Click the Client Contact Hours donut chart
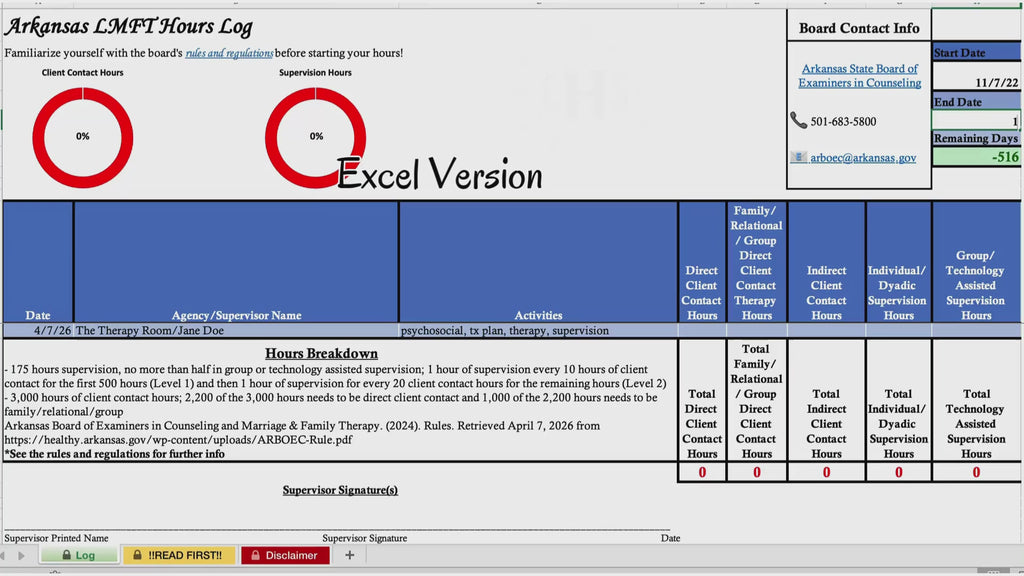Viewport: 1024px width, 576px height. pos(83,137)
